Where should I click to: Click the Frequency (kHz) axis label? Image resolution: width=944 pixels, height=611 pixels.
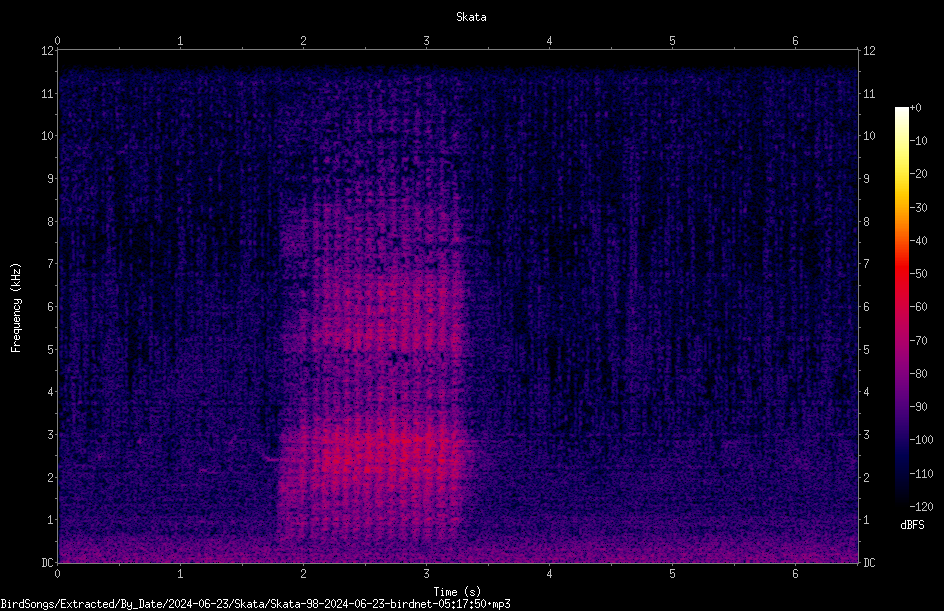pyautogui.click(x=16, y=308)
